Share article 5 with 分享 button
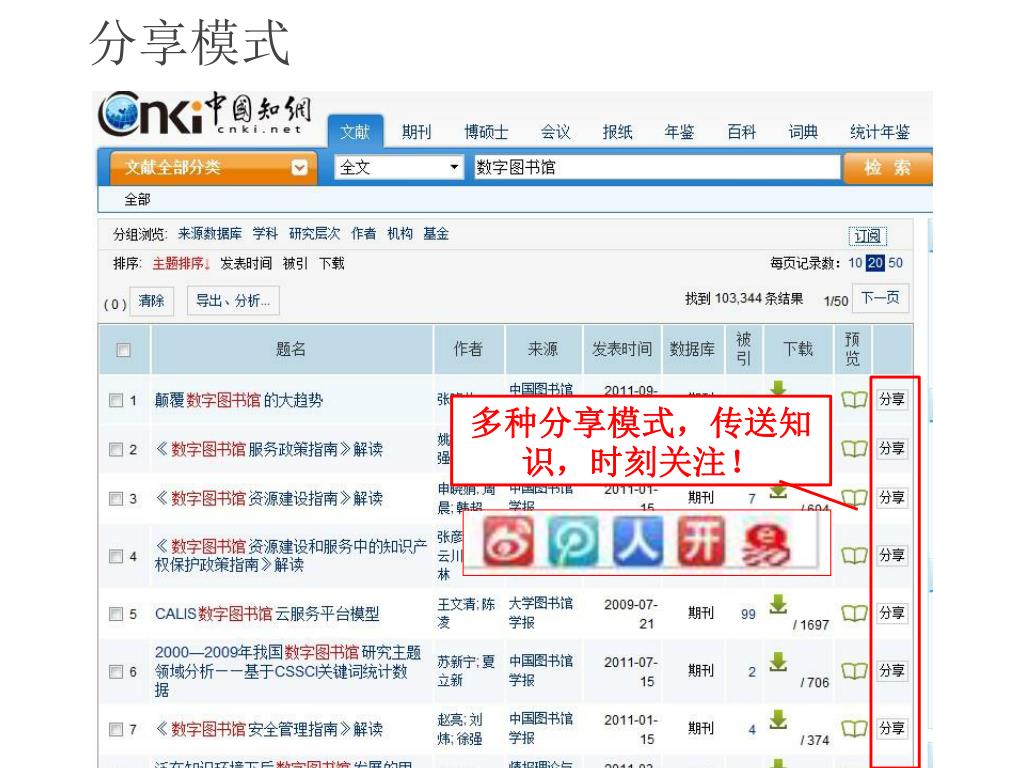This screenshot has height=768, width=1024. [x=891, y=613]
